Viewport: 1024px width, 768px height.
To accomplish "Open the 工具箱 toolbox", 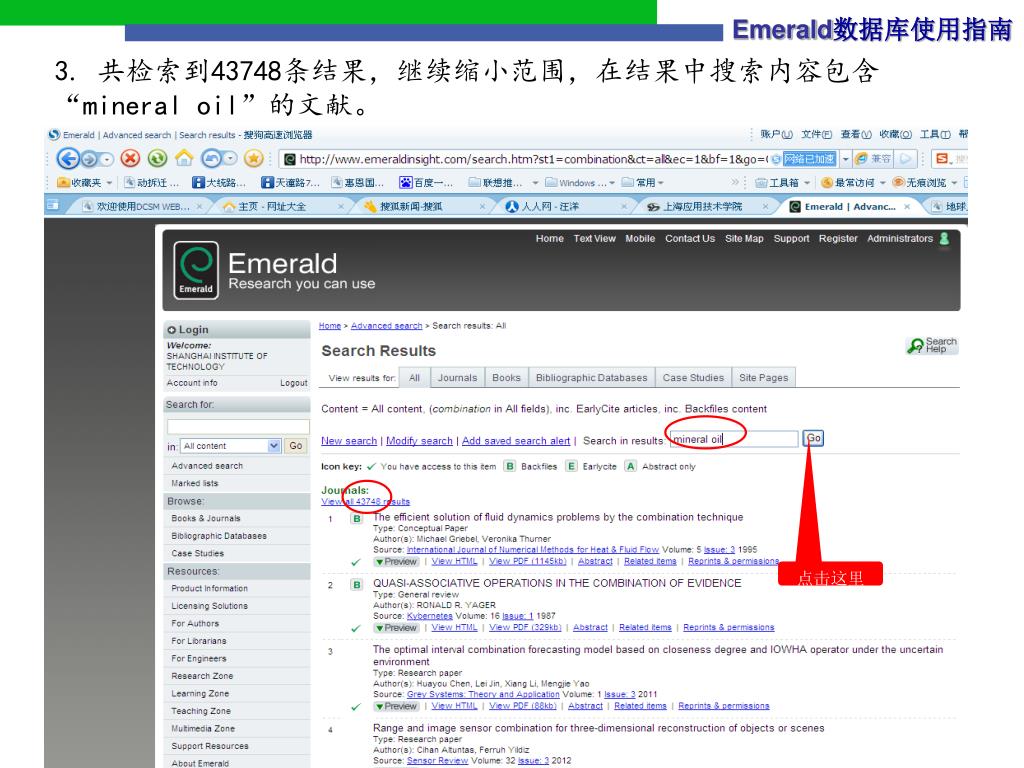I will pyautogui.click(x=777, y=182).
